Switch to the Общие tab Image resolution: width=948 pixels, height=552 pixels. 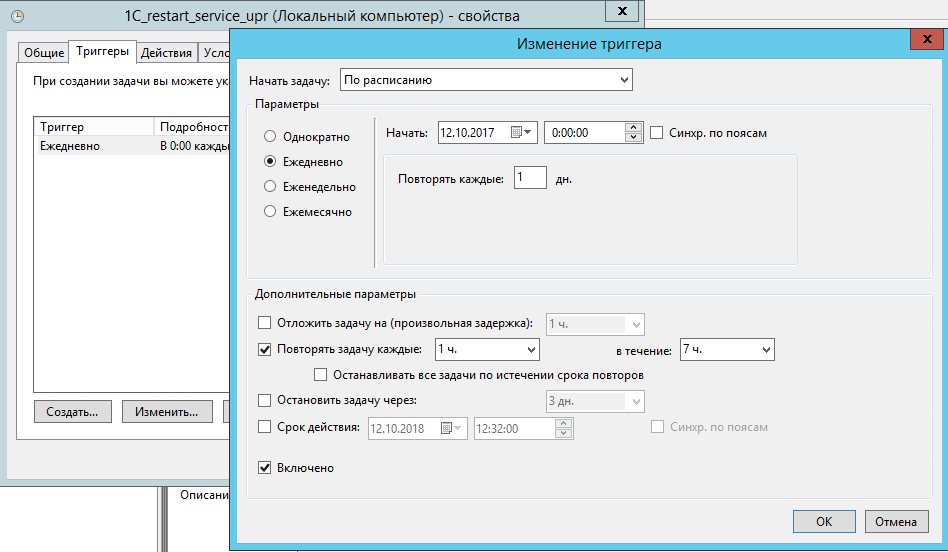click(43, 53)
